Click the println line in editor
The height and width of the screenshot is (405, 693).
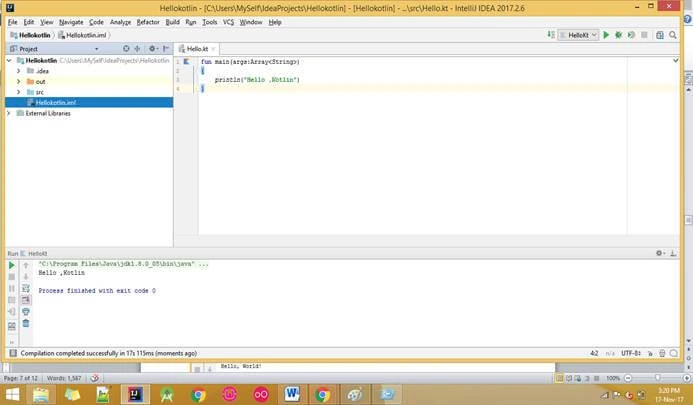257,80
